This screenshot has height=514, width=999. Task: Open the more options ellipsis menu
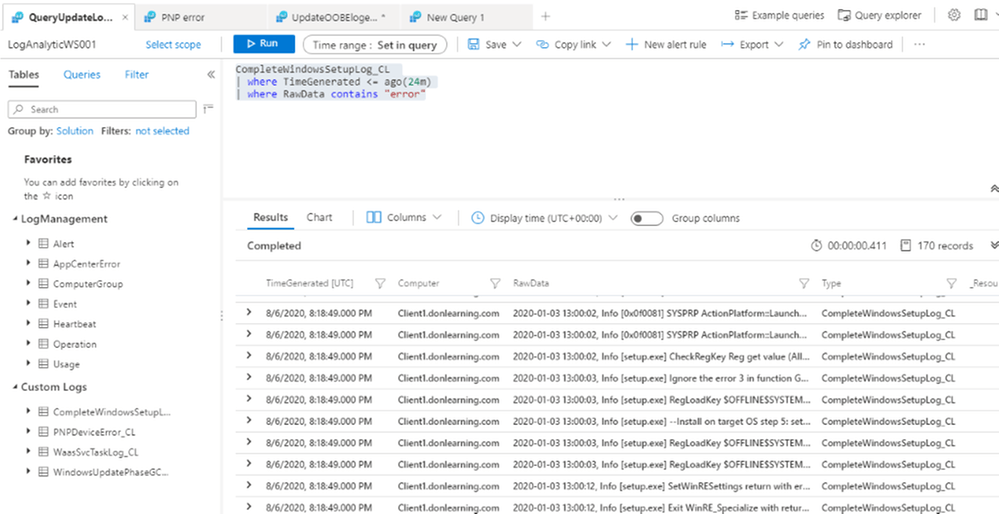tap(919, 45)
